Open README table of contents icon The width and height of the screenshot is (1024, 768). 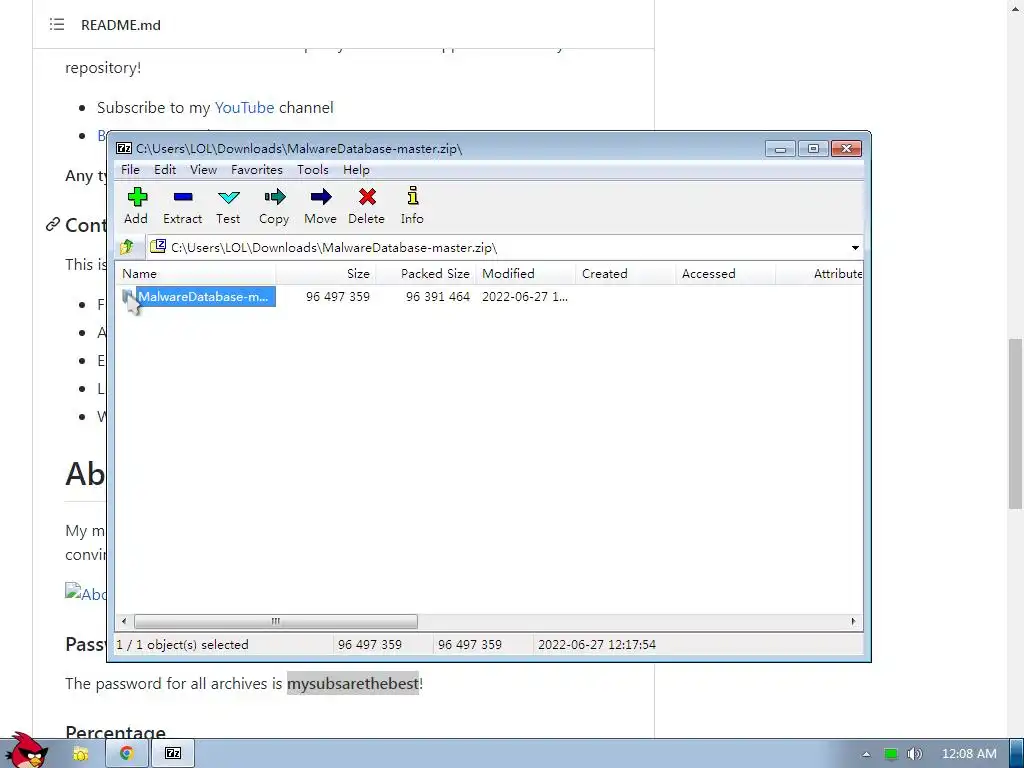[57, 25]
